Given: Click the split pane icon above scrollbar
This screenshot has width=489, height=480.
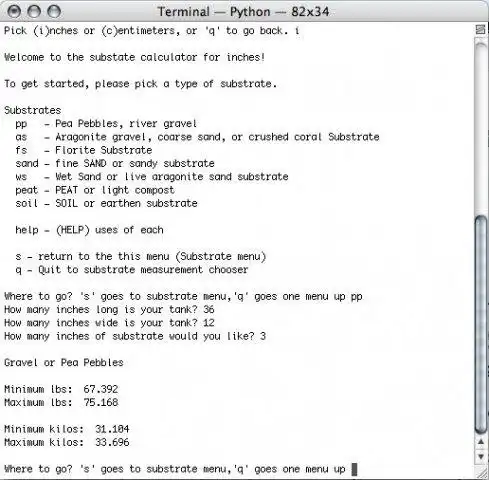Looking at the screenshot, I should (480, 30).
